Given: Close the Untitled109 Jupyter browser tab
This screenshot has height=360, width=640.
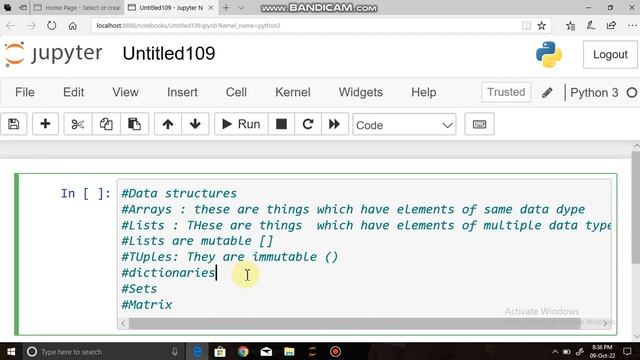Looking at the screenshot, I should pyautogui.click(x=211, y=8).
